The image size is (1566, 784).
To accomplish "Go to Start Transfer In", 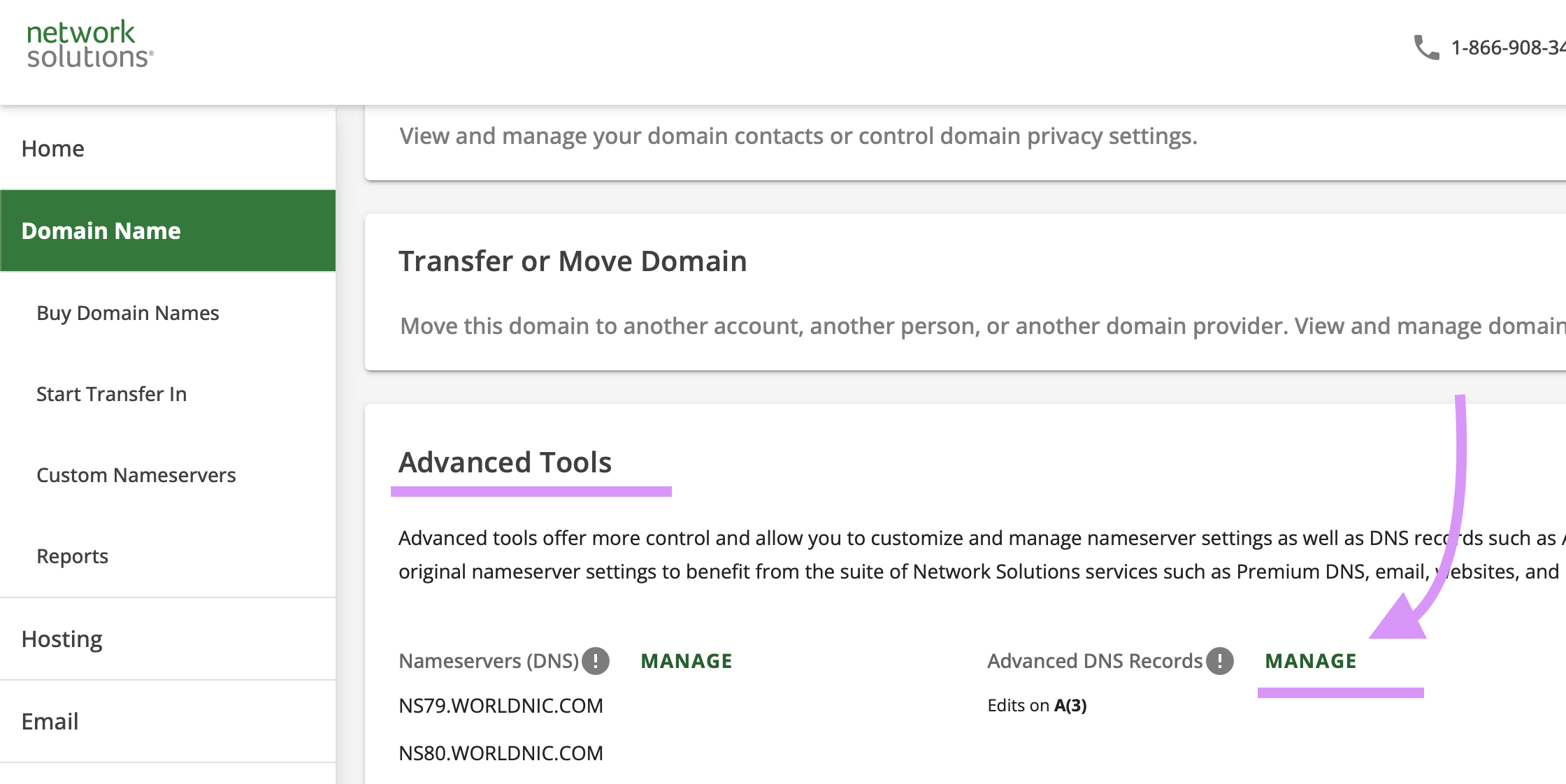I will pyautogui.click(x=112, y=394).
